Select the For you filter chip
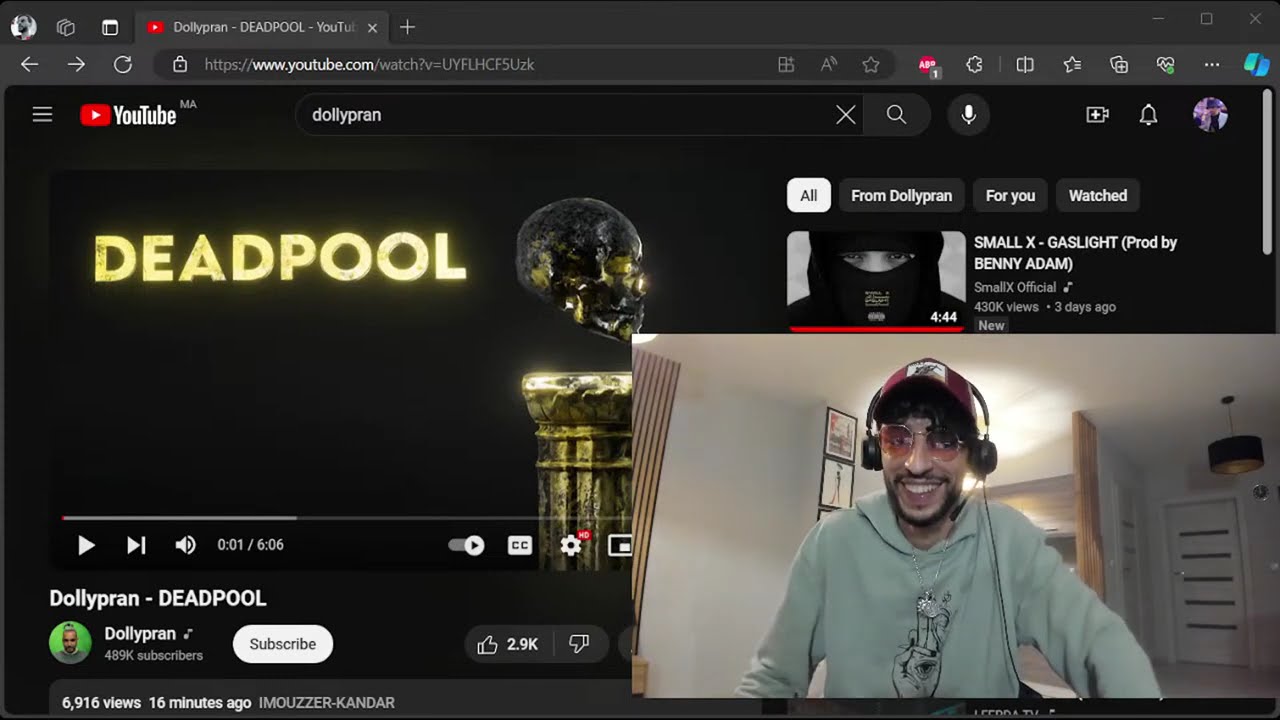This screenshot has width=1280, height=720. 1010,196
